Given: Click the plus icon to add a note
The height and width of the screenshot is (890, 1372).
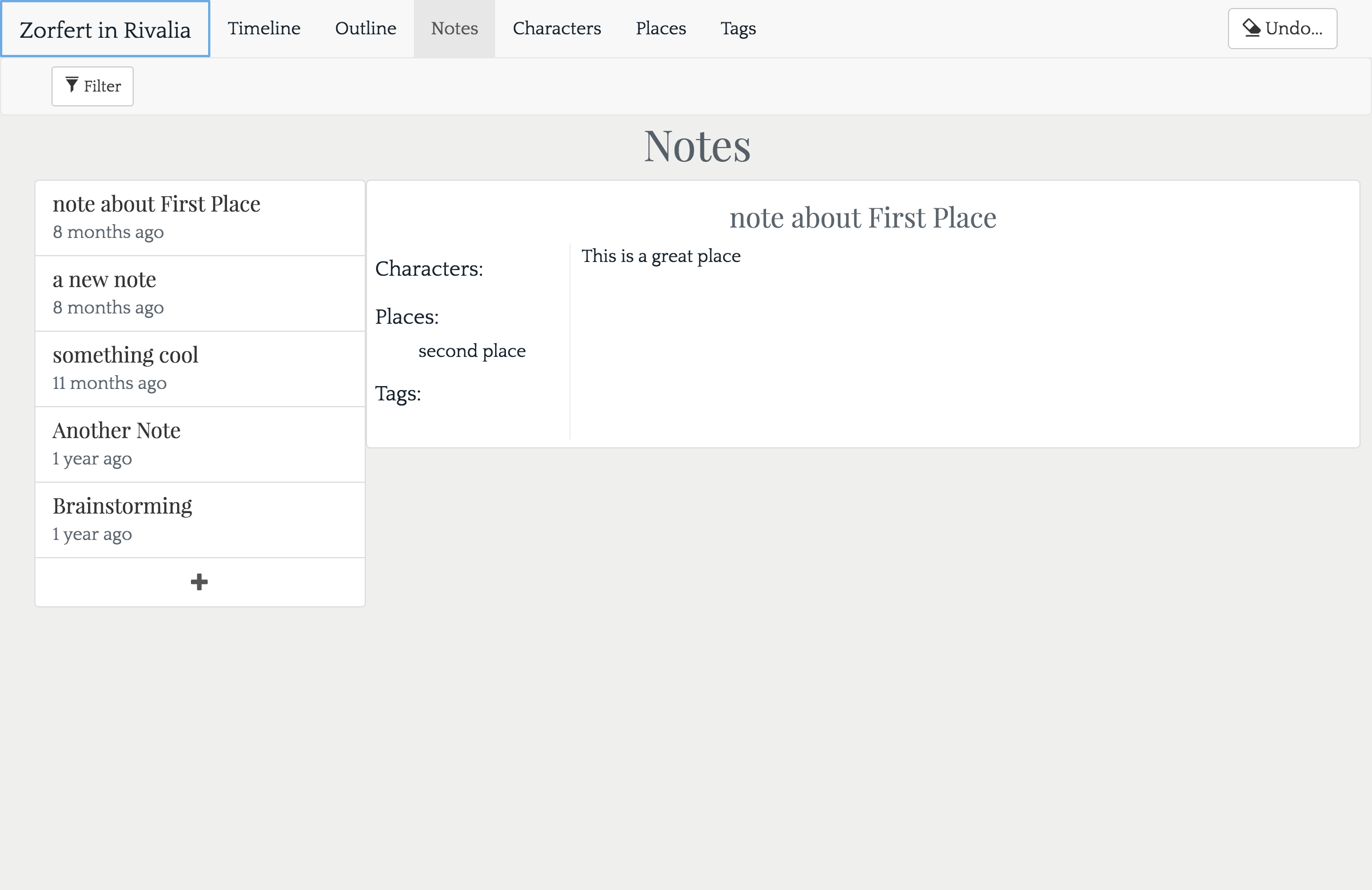Looking at the screenshot, I should point(199,582).
